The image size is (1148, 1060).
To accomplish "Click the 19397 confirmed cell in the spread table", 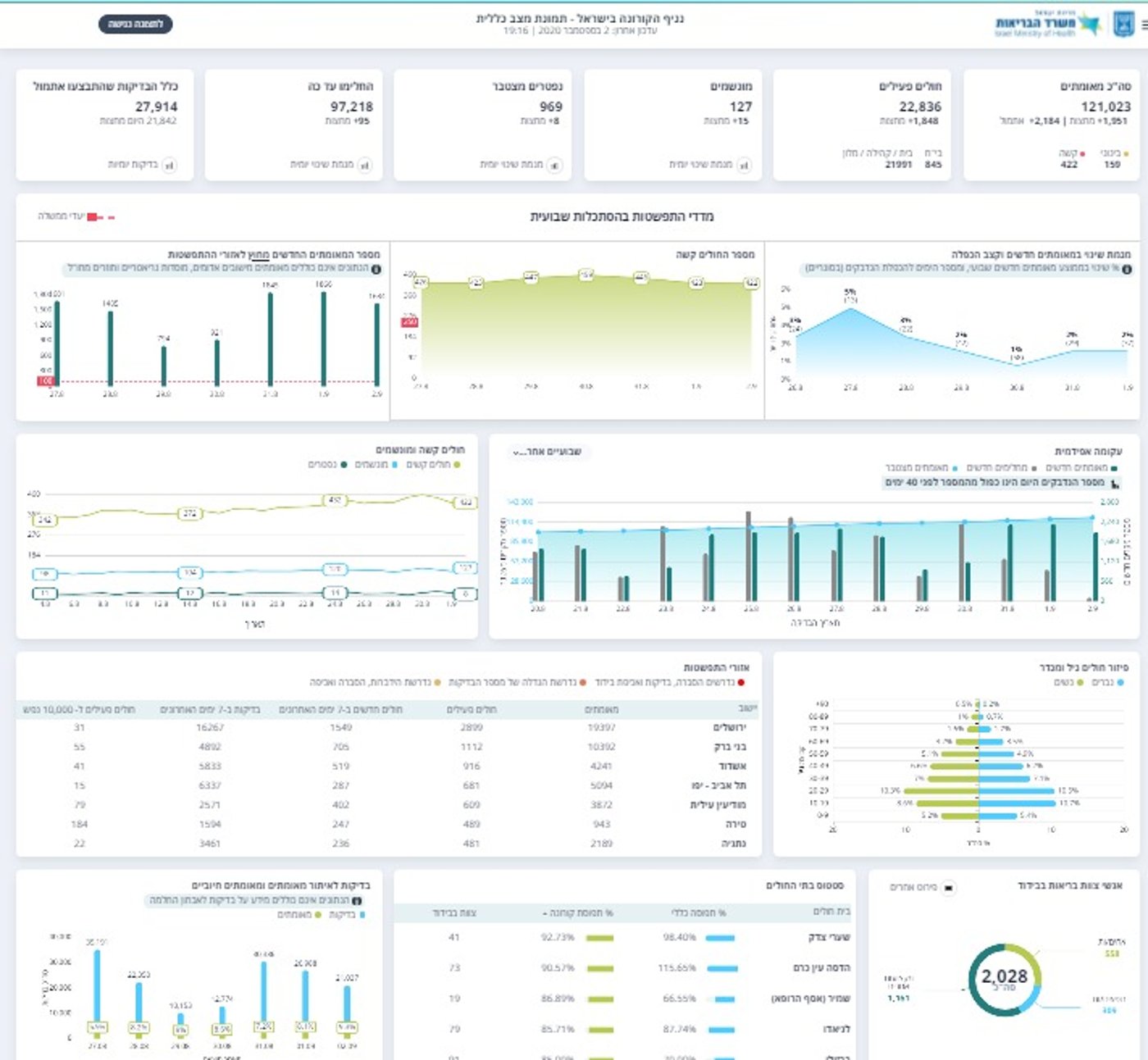I will tap(601, 728).
